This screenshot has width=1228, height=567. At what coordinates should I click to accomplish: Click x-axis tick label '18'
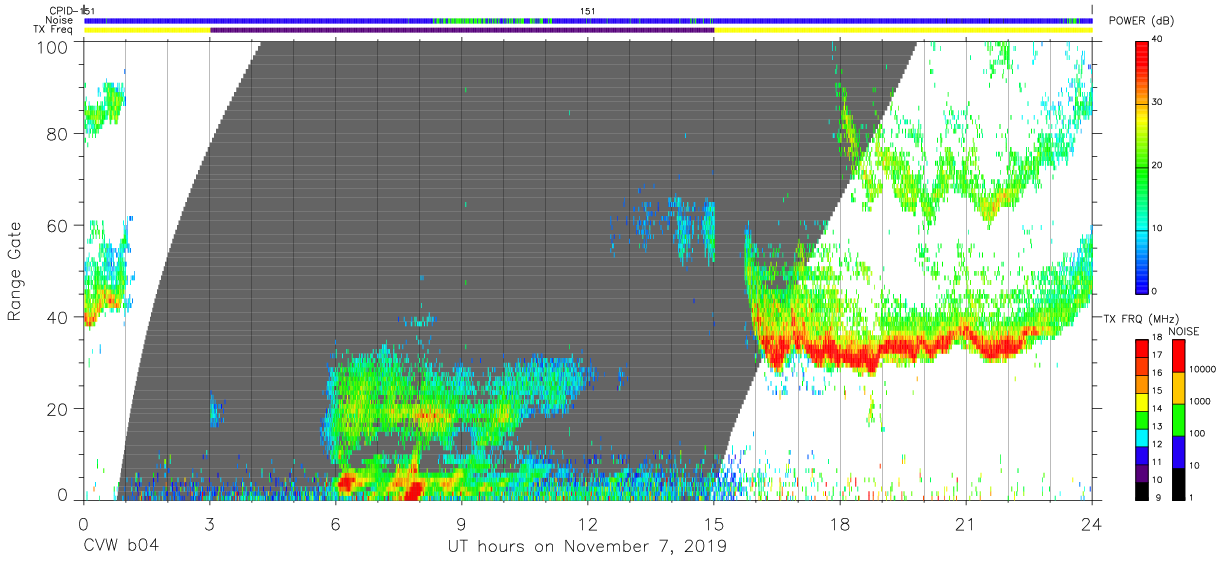click(840, 524)
